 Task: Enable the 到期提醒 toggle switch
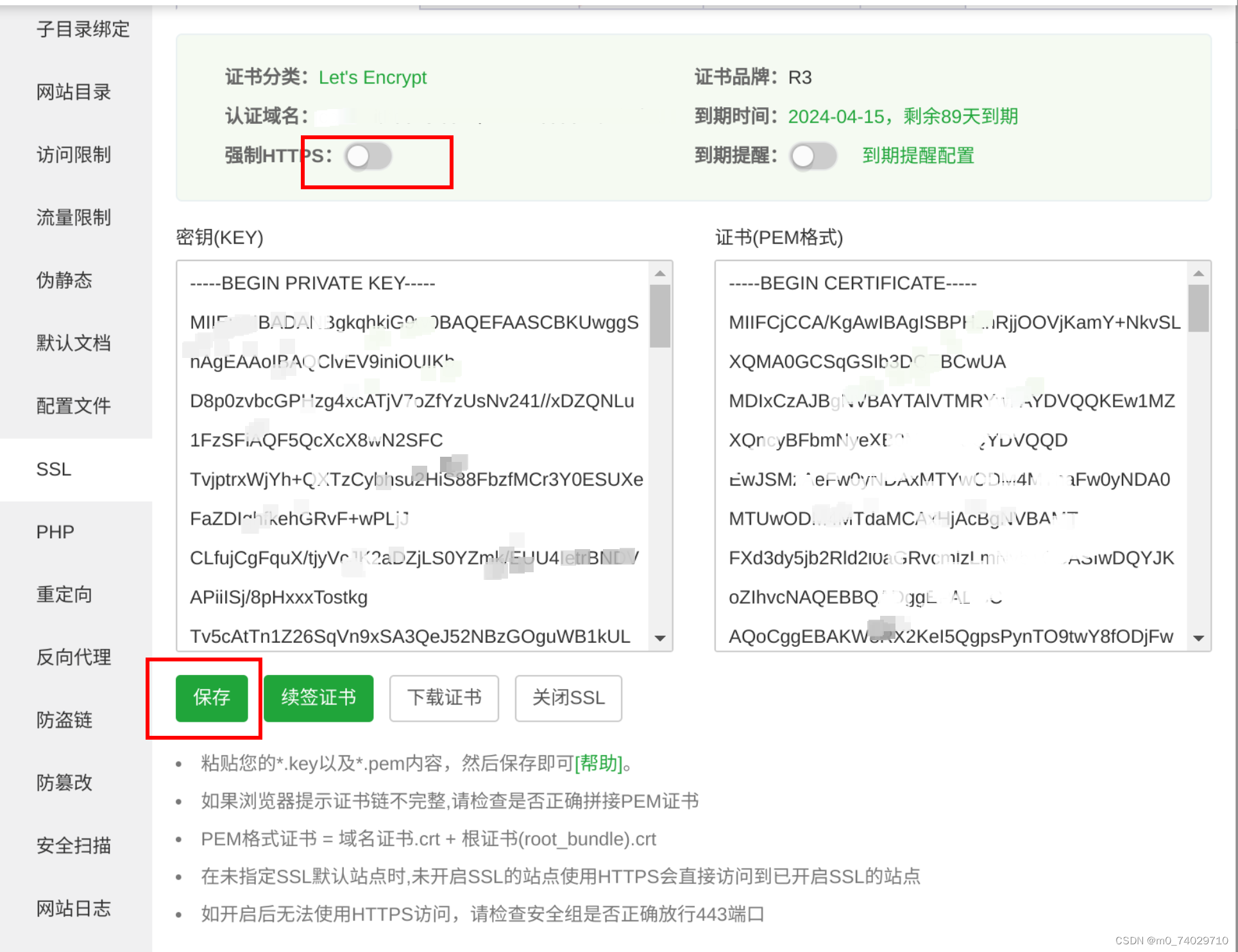[813, 156]
